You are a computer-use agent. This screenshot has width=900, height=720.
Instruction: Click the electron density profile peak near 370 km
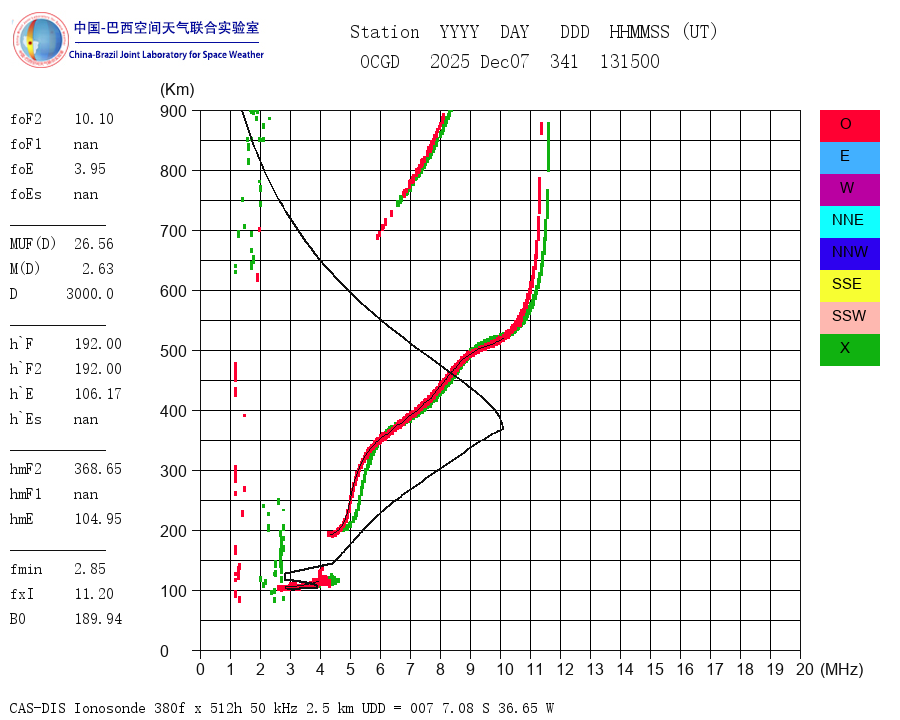point(502,427)
